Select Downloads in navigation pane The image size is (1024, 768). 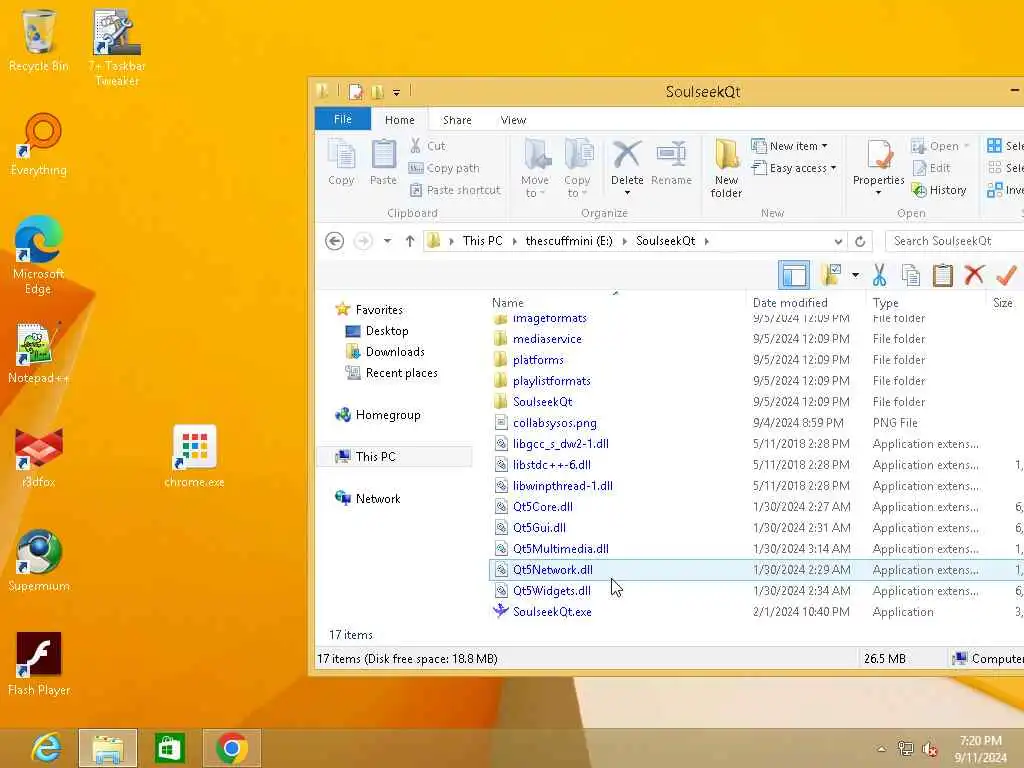pos(394,352)
